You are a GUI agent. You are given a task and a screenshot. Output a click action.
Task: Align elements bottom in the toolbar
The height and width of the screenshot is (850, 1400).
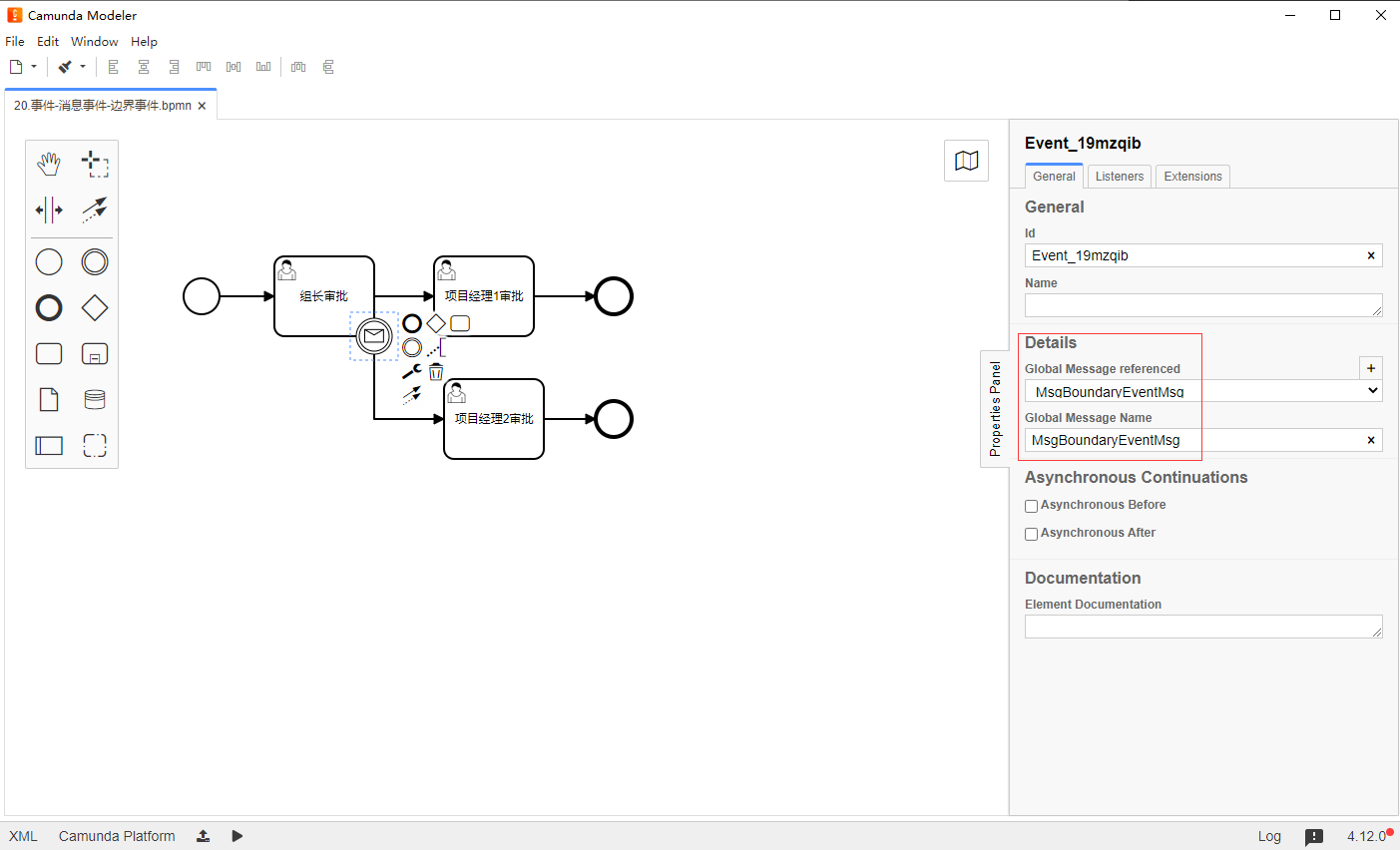pos(263,67)
